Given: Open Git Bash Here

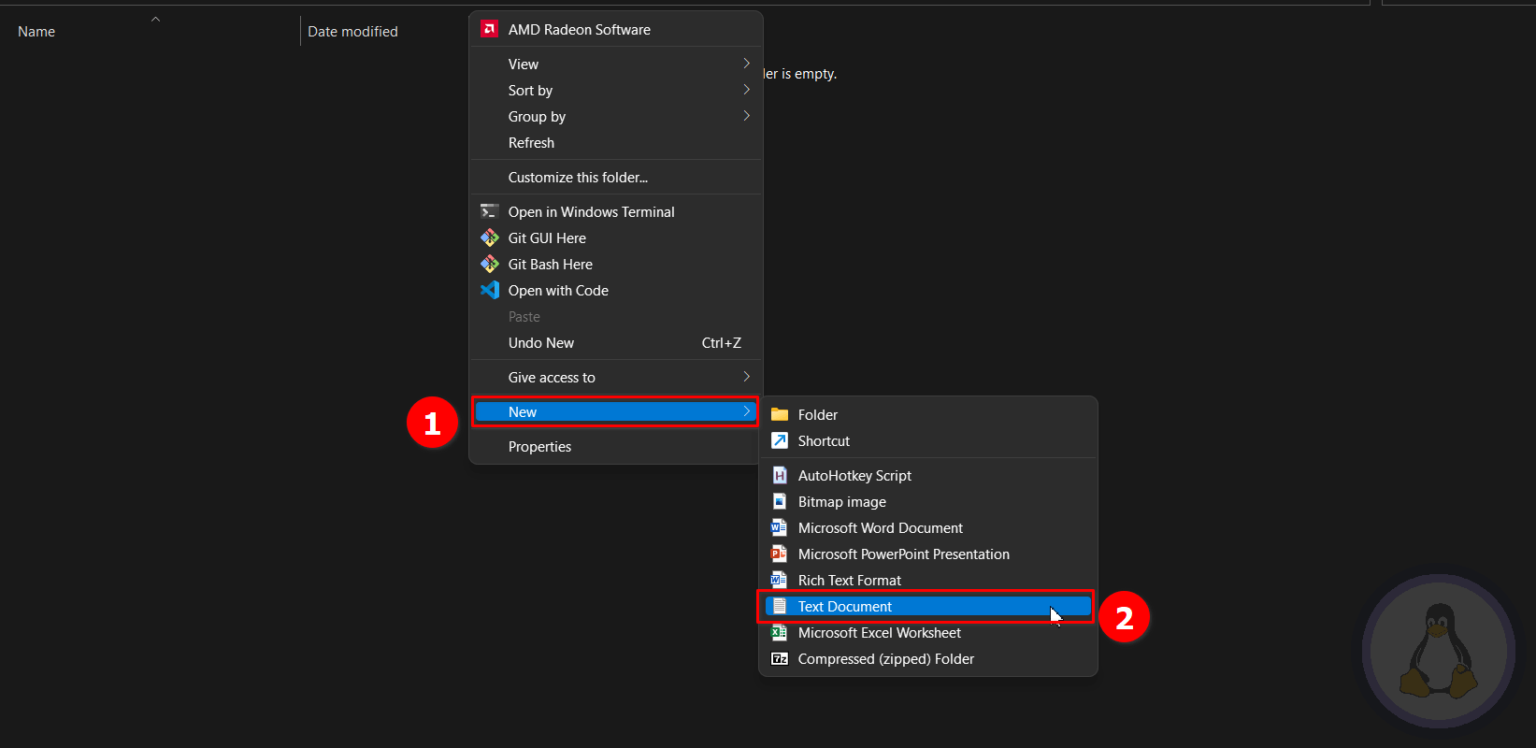Looking at the screenshot, I should coord(548,264).
